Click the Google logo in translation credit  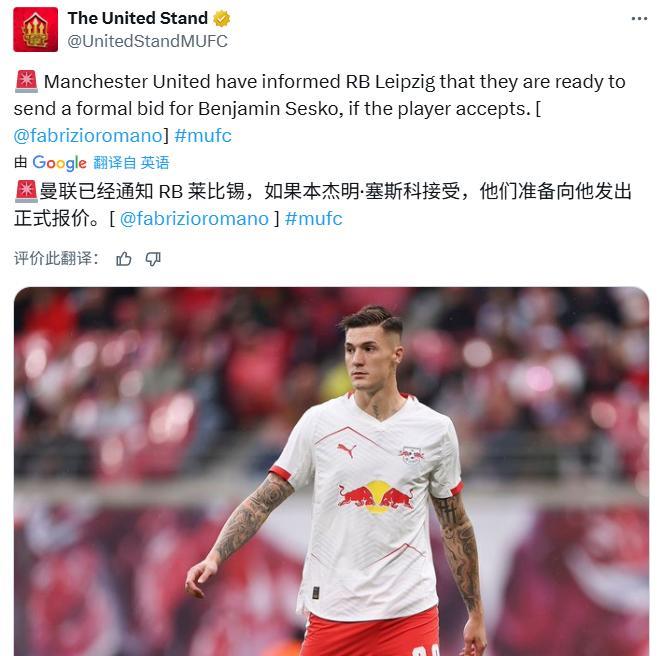pyautogui.click(x=60, y=163)
